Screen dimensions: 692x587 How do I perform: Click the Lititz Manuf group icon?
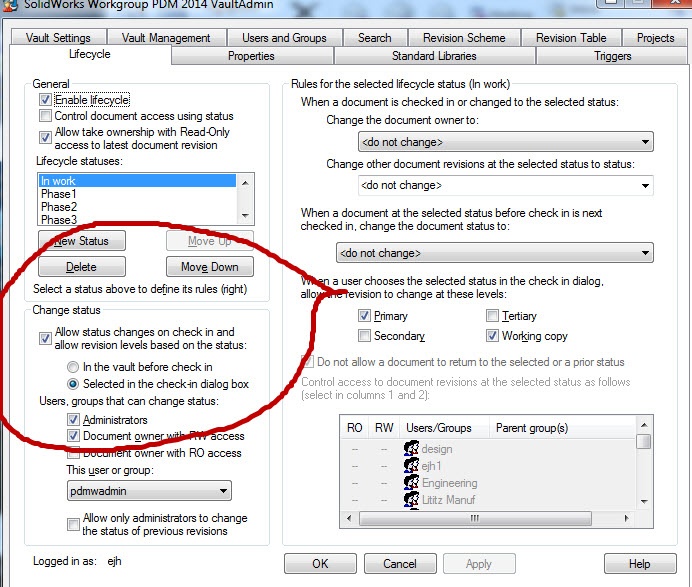411,499
